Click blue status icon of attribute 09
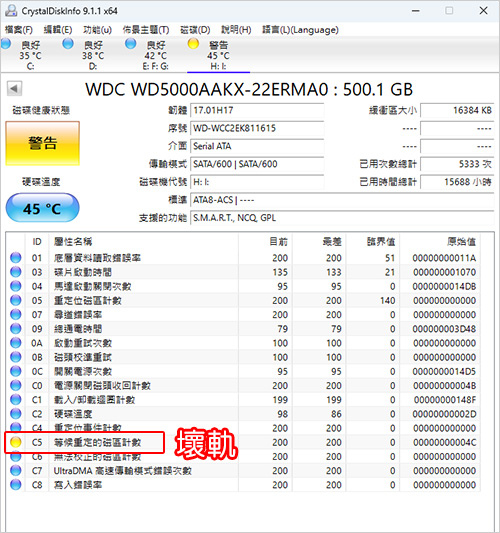This screenshot has height=533, width=500. (16, 329)
